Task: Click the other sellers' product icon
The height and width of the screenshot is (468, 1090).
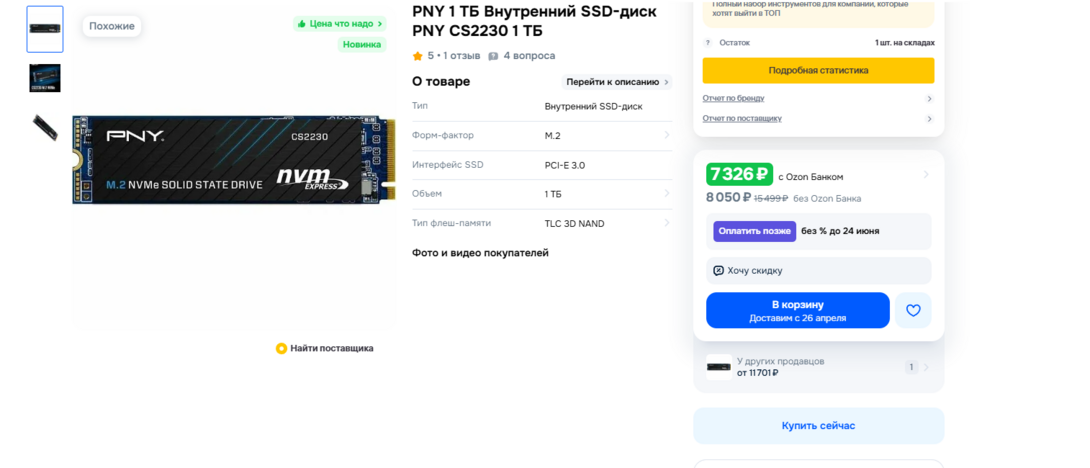Action: [x=718, y=367]
